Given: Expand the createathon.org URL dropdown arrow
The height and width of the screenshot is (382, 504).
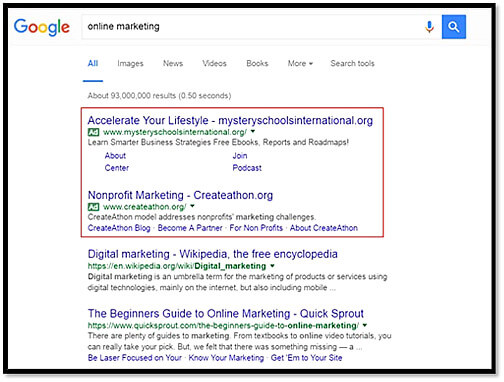Looking at the screenshot, I should (192, 206).
